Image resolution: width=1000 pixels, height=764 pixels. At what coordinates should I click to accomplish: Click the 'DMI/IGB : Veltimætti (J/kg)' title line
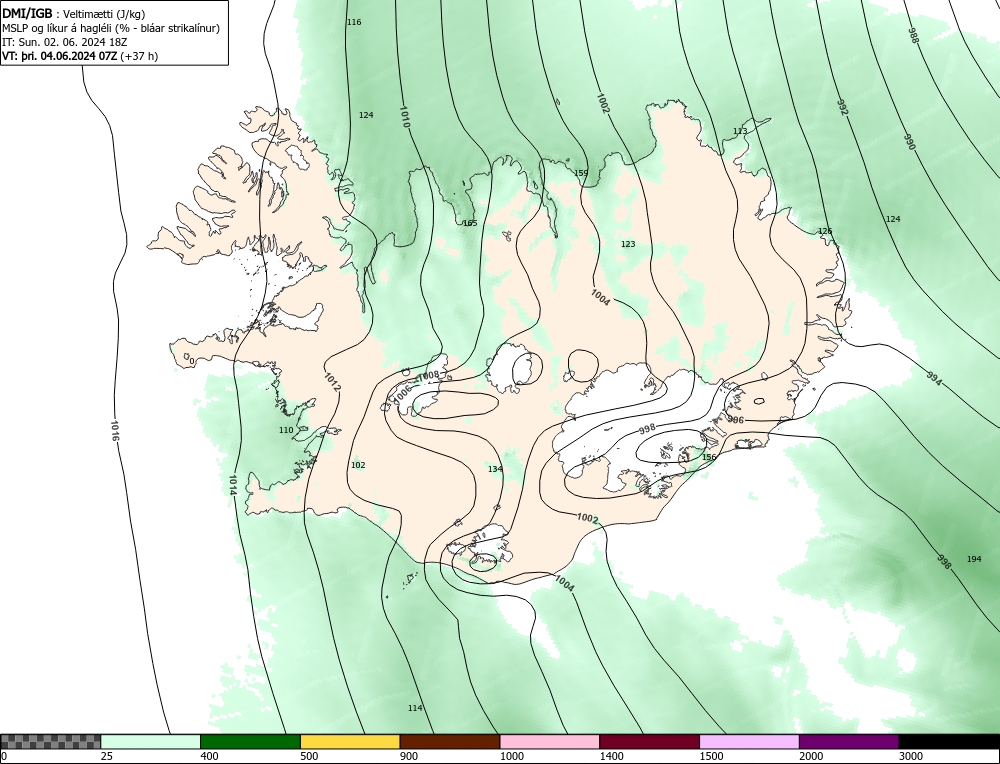pos(73,14)
